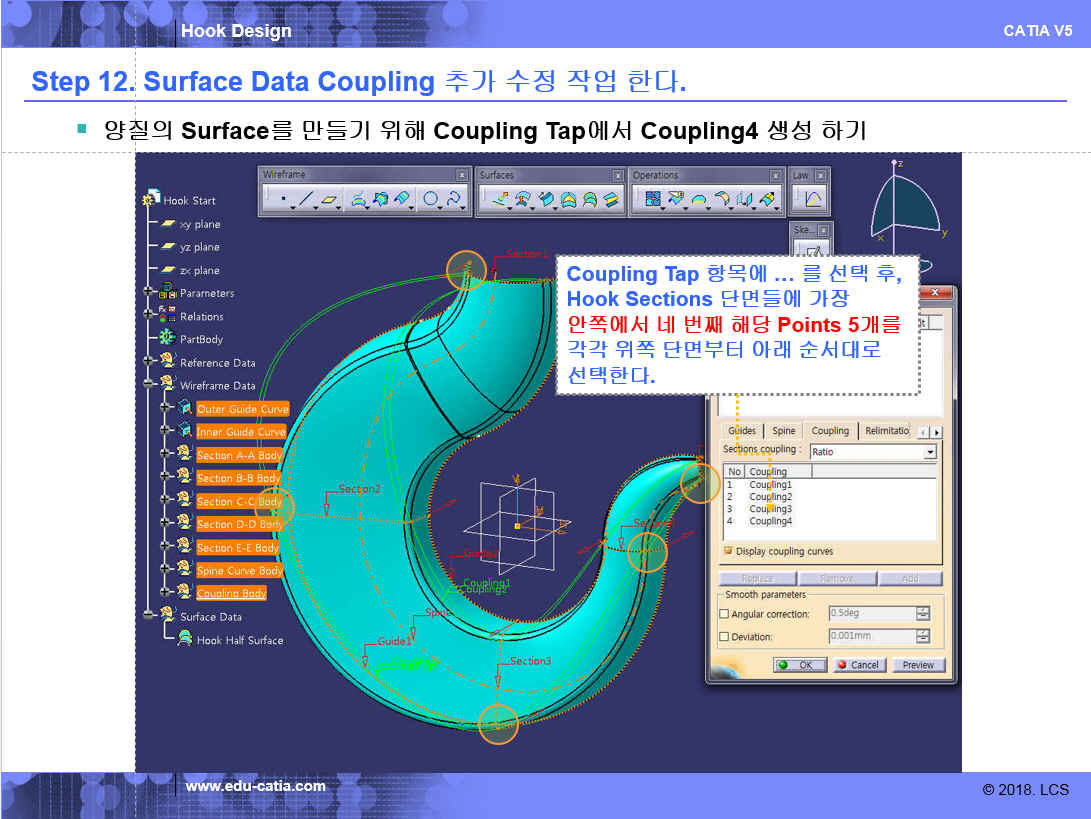The height and width of the screenshot is (819, 1091).
Task: Click the Angular correction spinner arrows
Action: point(923,614)
